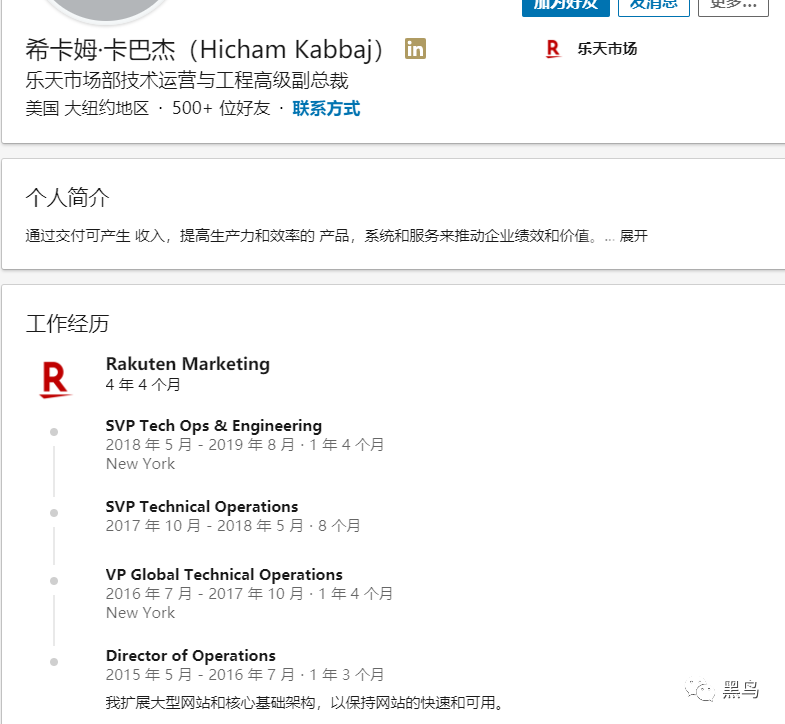Viewport: 785px width, 724px height.
Task: Click the Rakuten logo beside 乐天市场
Action: click(553, 49)
